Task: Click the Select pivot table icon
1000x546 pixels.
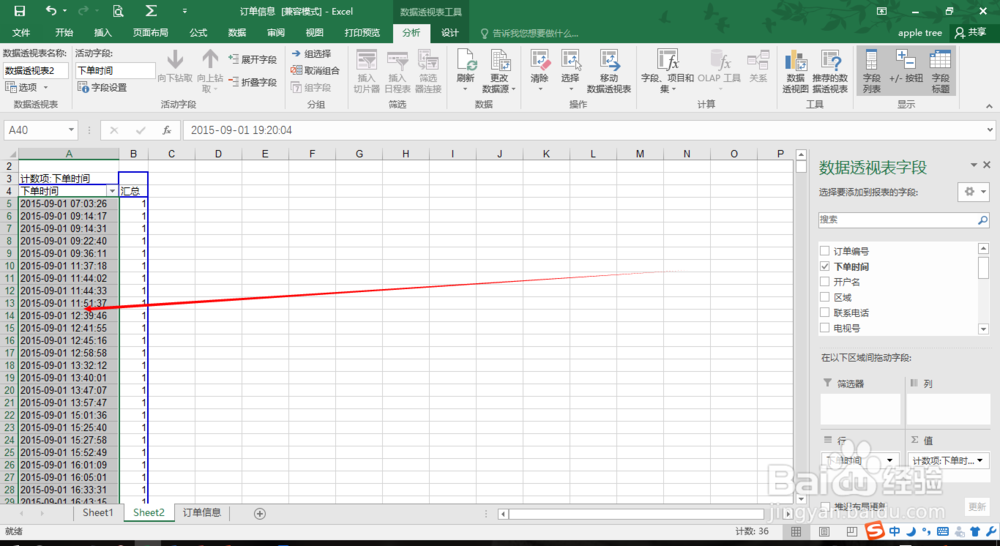Action: pyautogui.click(x=570, y=61)
